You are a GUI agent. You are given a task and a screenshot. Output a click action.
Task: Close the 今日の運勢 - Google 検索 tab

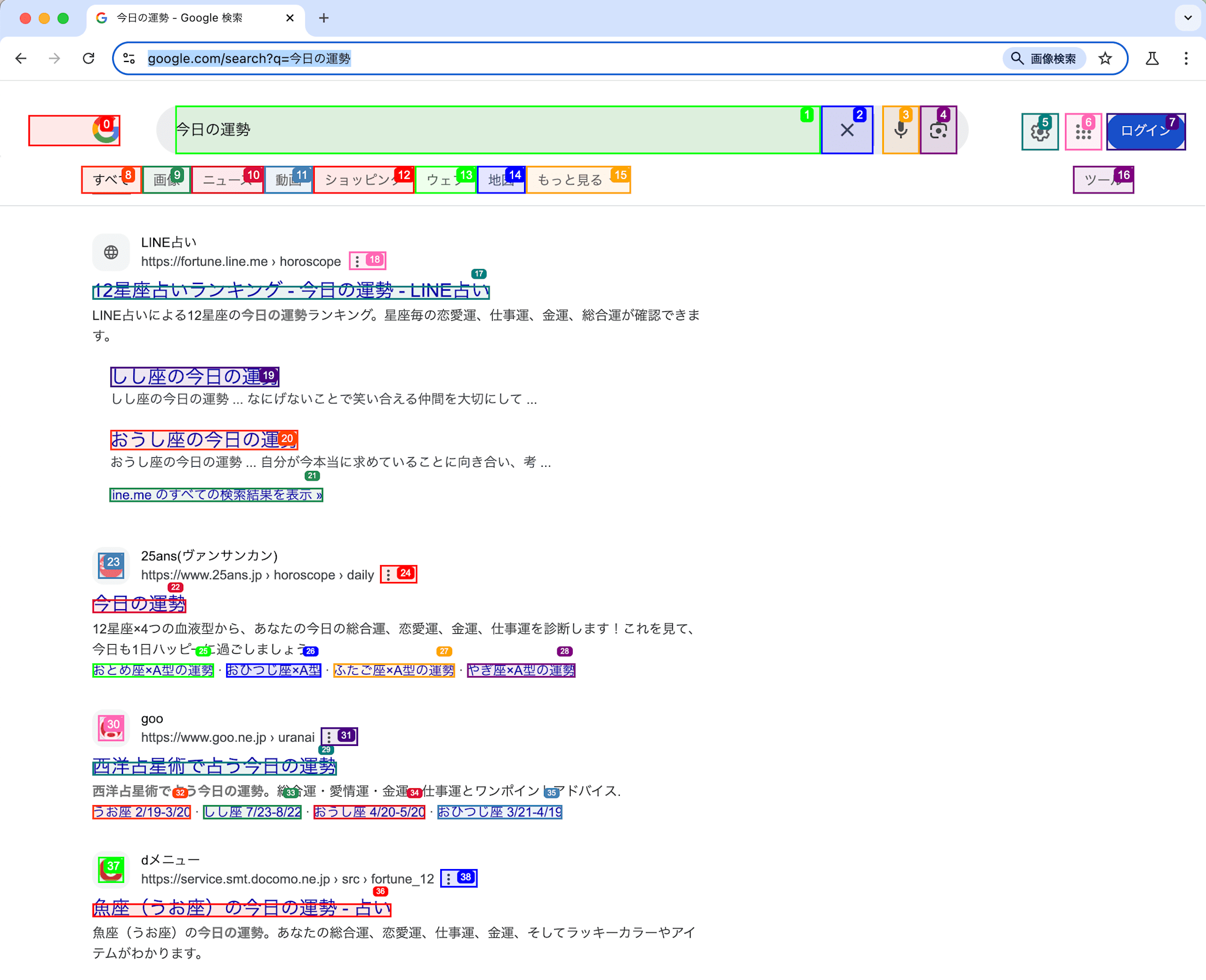290,18
